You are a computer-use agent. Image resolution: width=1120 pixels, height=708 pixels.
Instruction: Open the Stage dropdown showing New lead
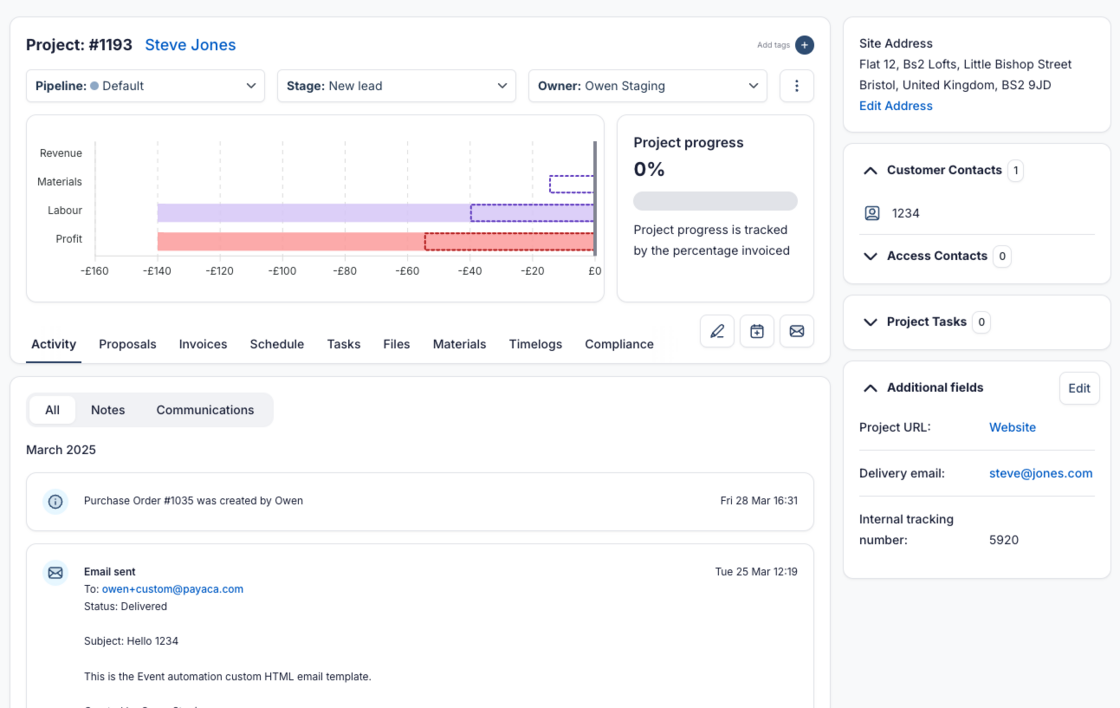click(396, 86)
